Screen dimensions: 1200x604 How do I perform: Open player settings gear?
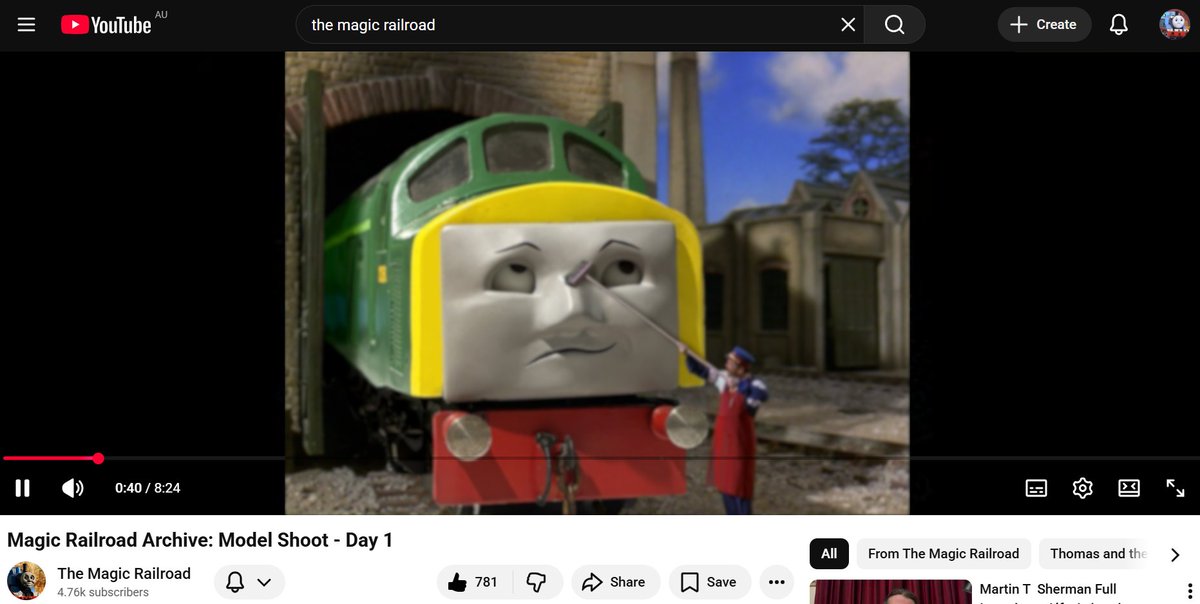tap(1083, 488)
